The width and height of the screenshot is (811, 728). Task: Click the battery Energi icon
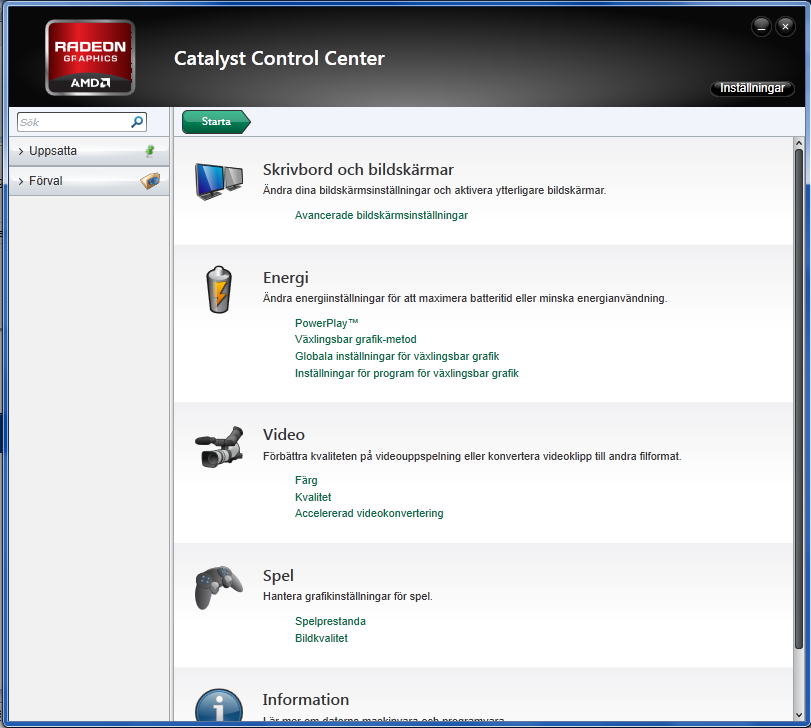point(218,290)
